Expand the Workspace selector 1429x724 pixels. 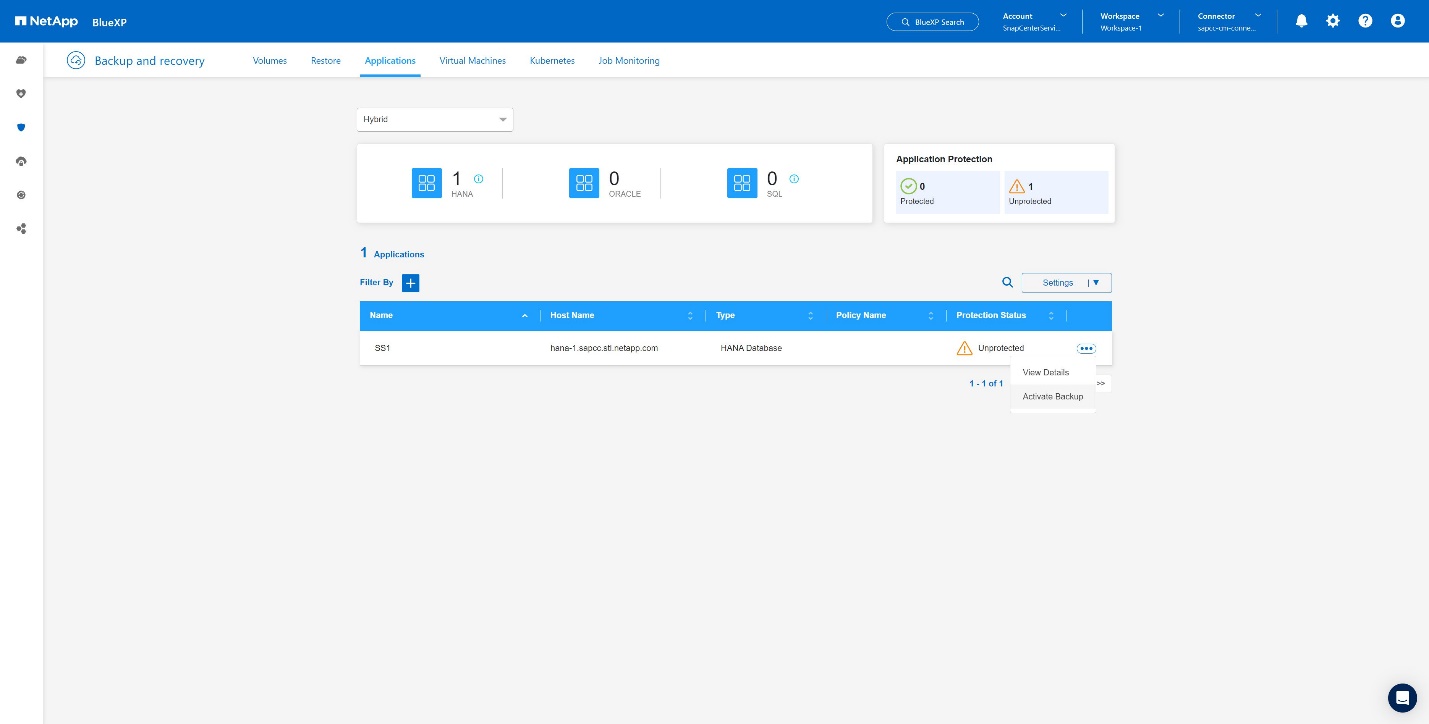point(1132,21)
